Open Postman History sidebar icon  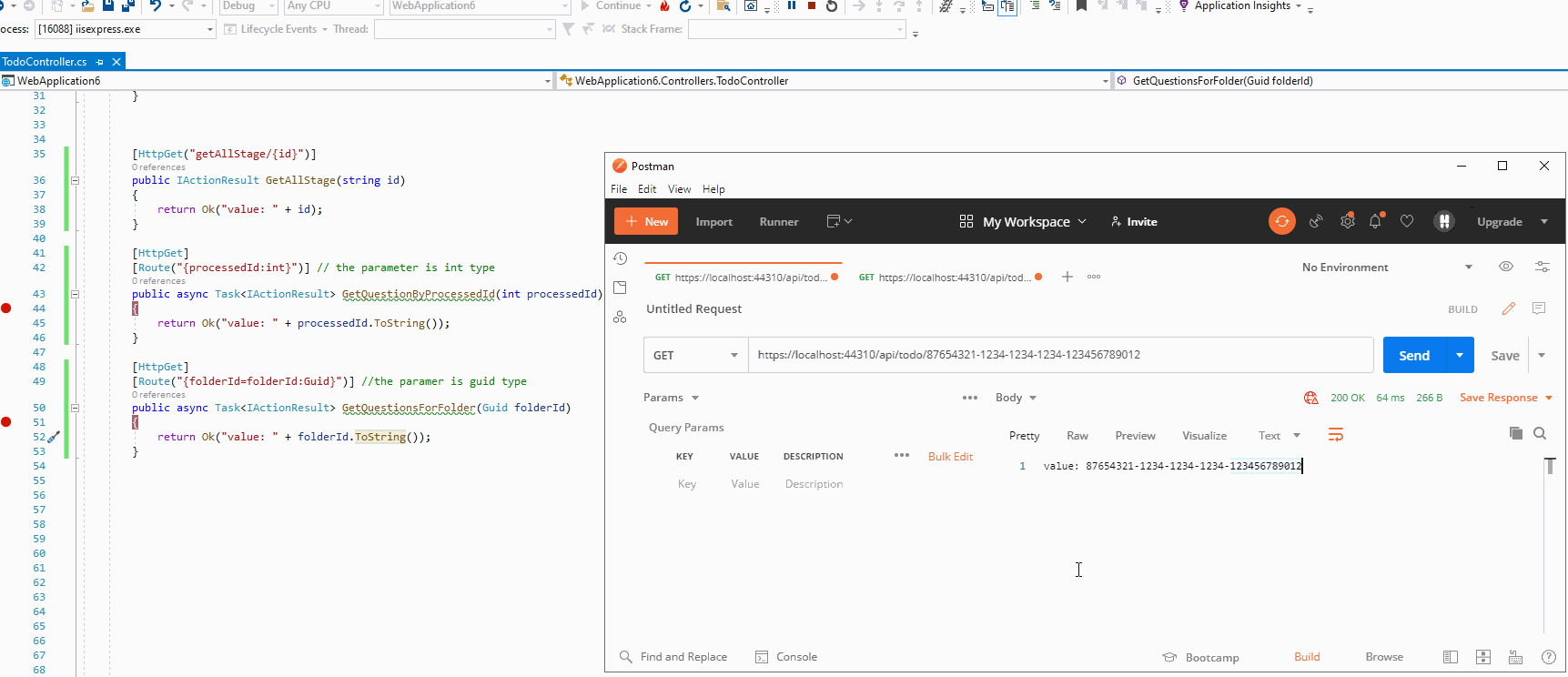coord(620,258)
